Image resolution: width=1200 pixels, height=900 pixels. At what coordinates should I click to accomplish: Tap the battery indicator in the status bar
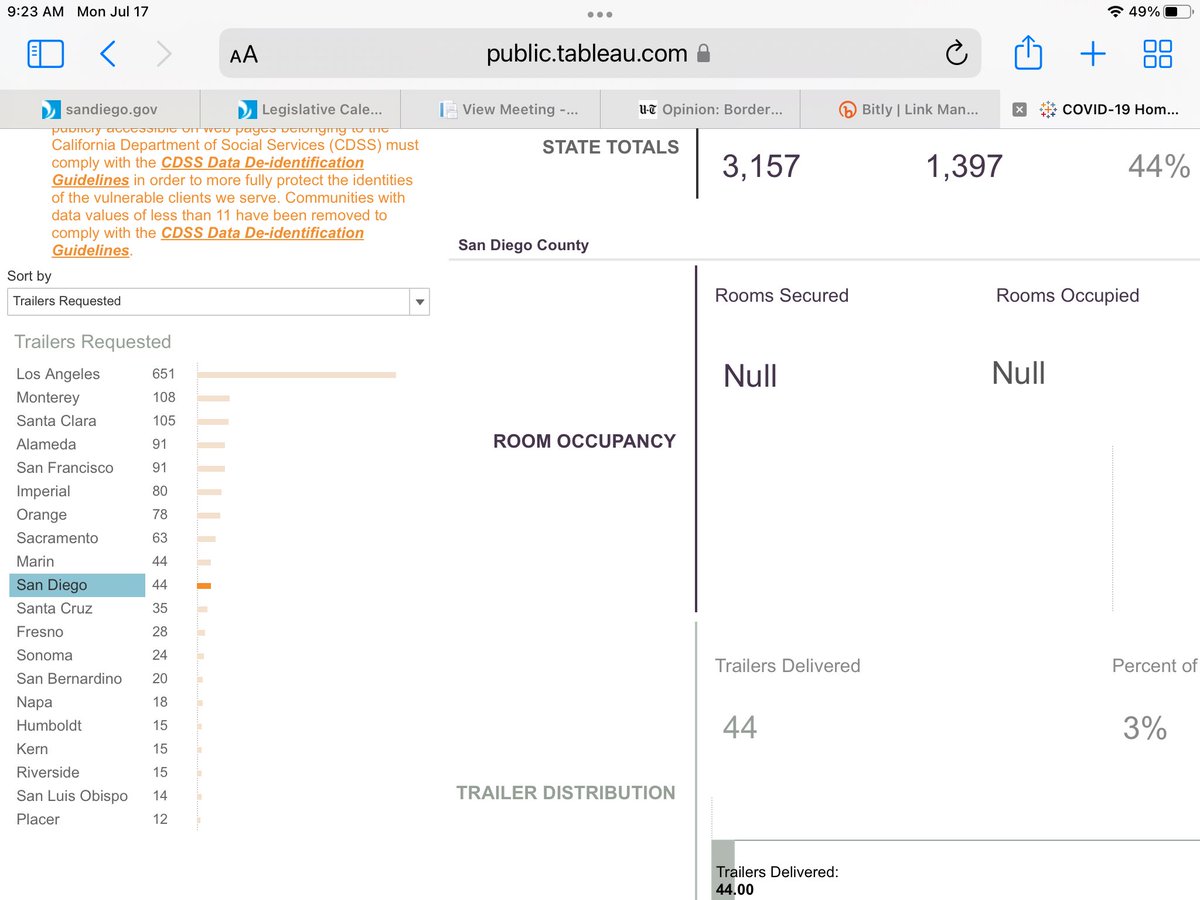point(1177,12)
